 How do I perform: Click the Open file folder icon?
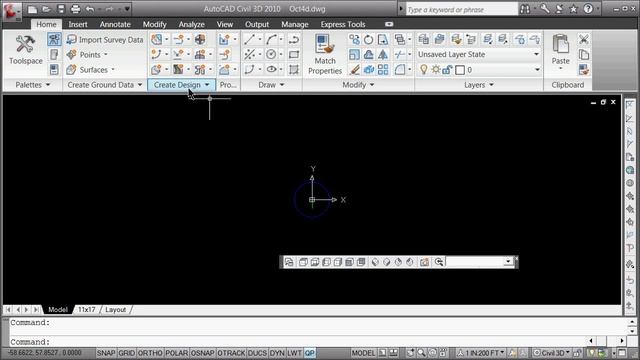pyautogui.click(x=46, y=9)
